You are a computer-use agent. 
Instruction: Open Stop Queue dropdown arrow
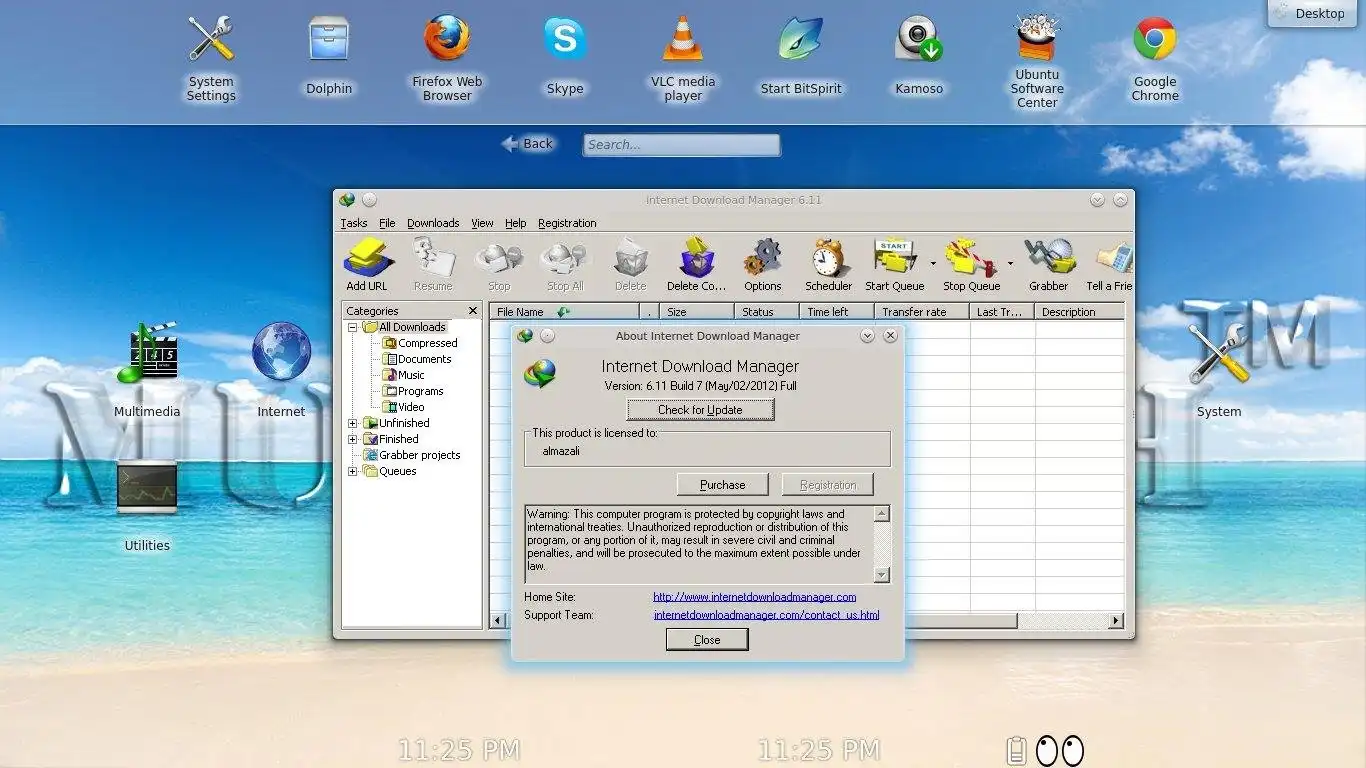[x=1010, y=264]
